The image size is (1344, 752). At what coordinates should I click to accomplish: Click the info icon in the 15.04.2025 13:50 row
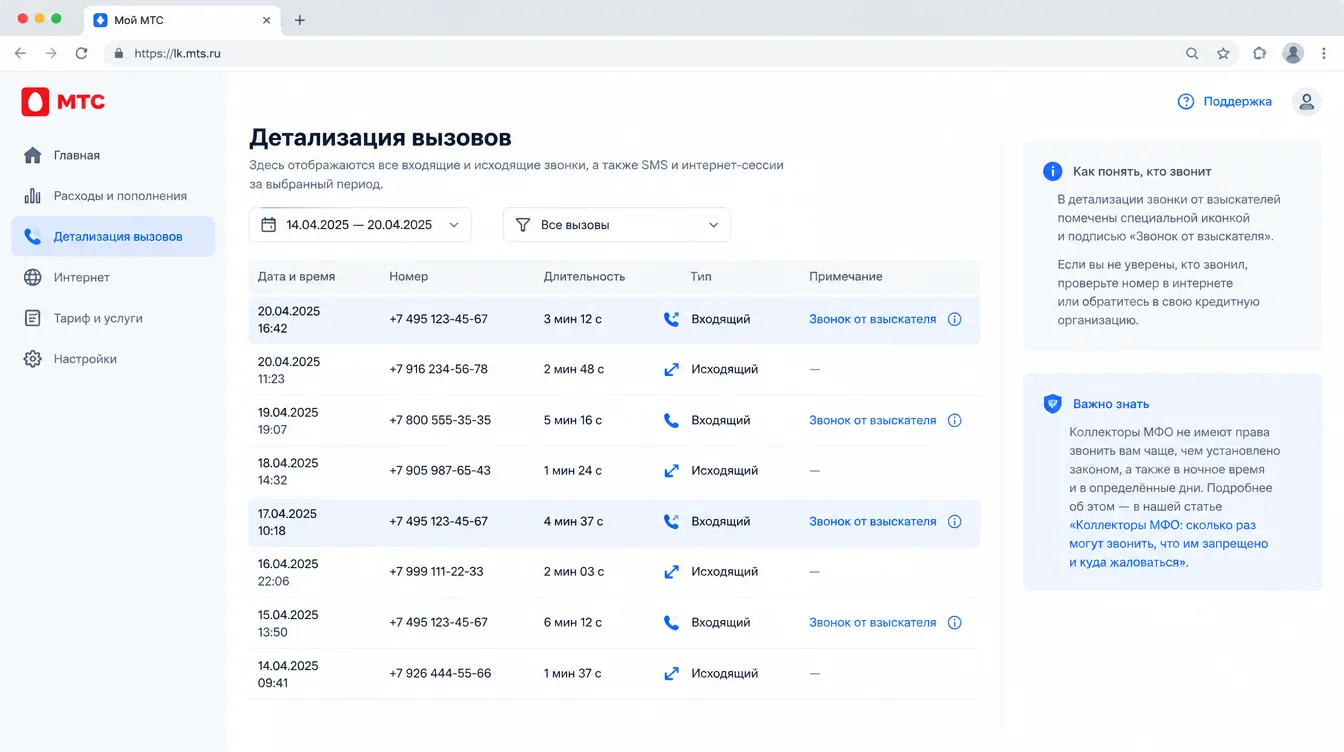pyautogui.click(x=954, y=622)
